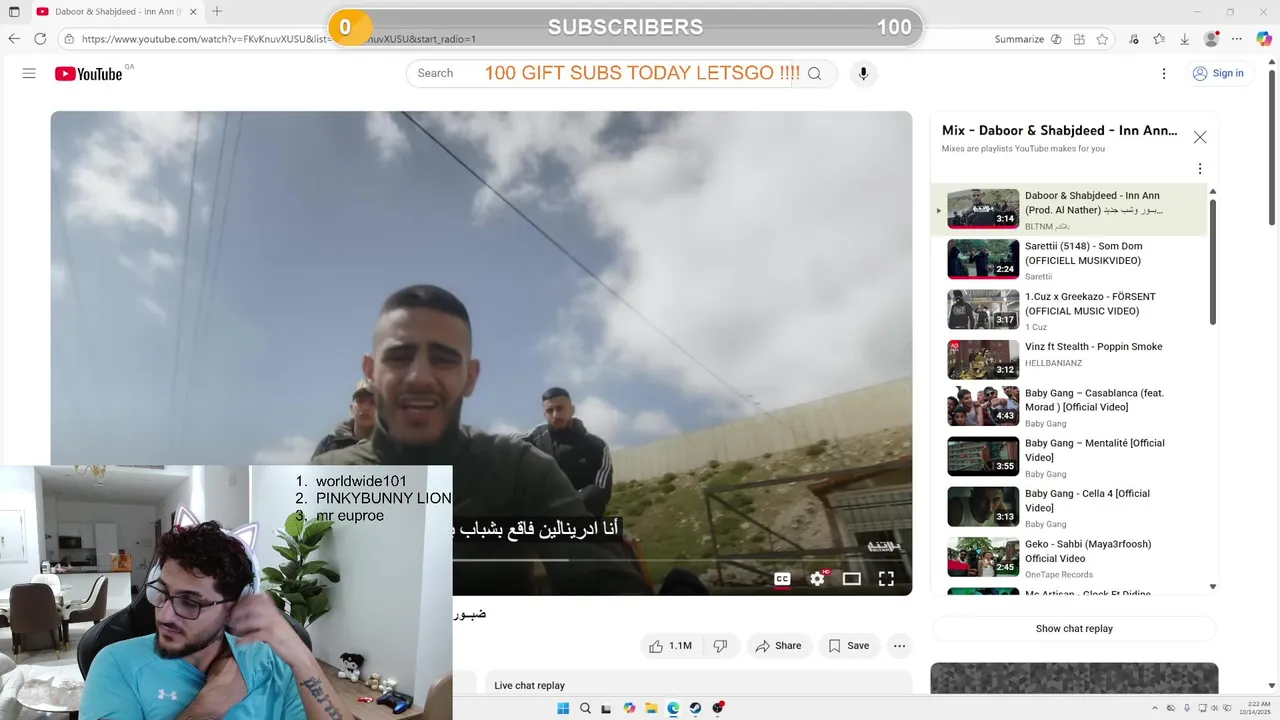Close the Mix playlist panel
Image resolution: width=1280 pixels, height=720 pixels.
pyautogui.click(x=1200, y=137)
